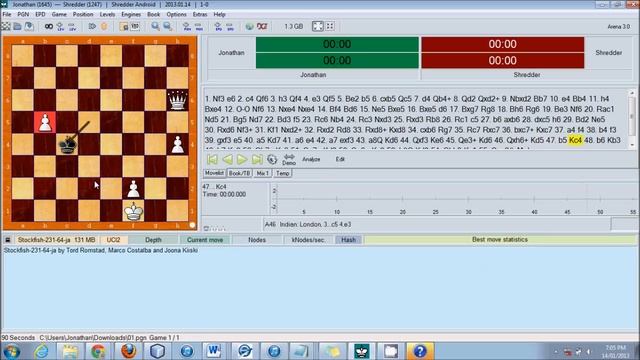Step back one move
Image resolution: width=640 pixels, height=360 pixels.
click(x=227, y=159)
